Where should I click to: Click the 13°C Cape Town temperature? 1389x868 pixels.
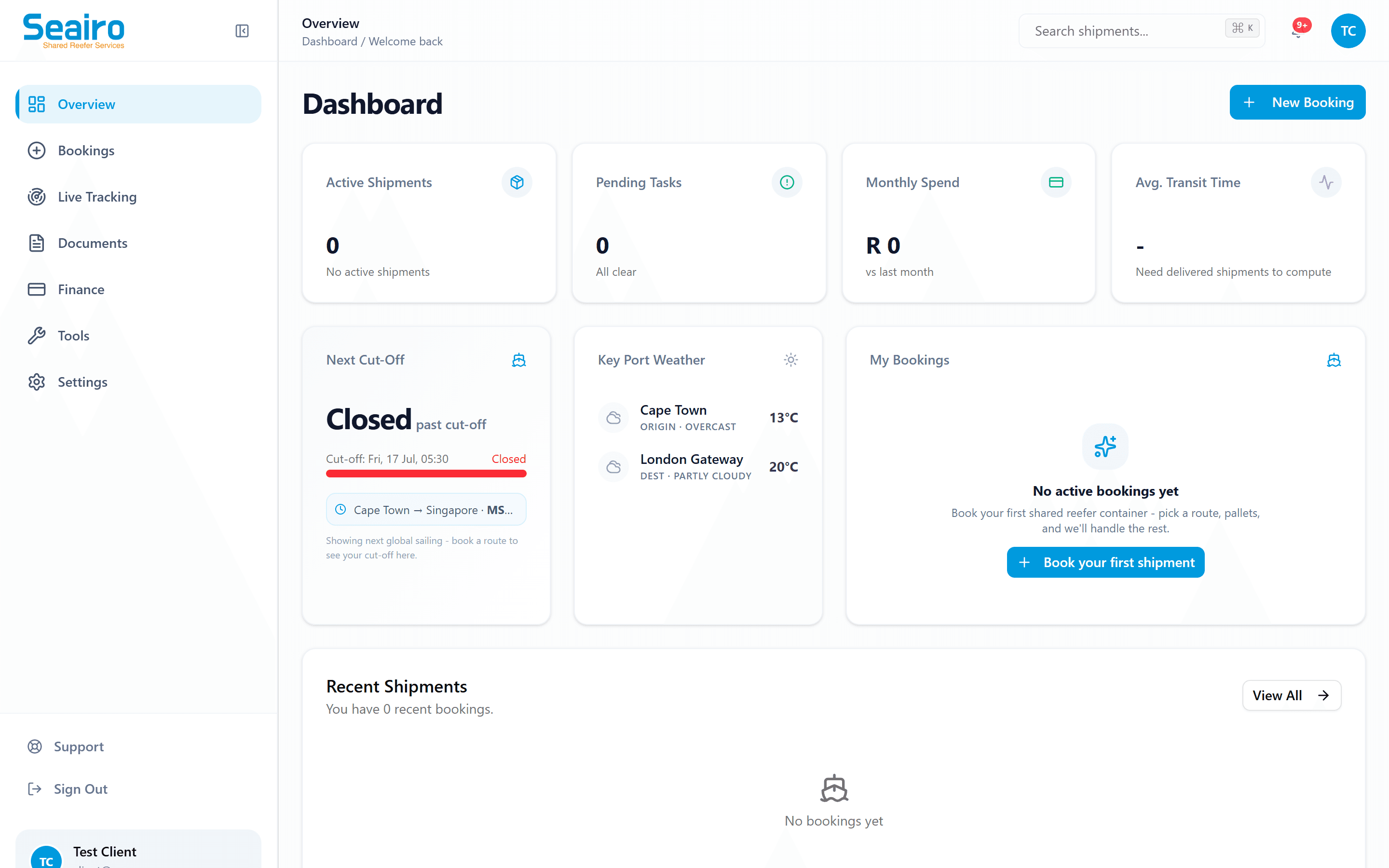783,418
